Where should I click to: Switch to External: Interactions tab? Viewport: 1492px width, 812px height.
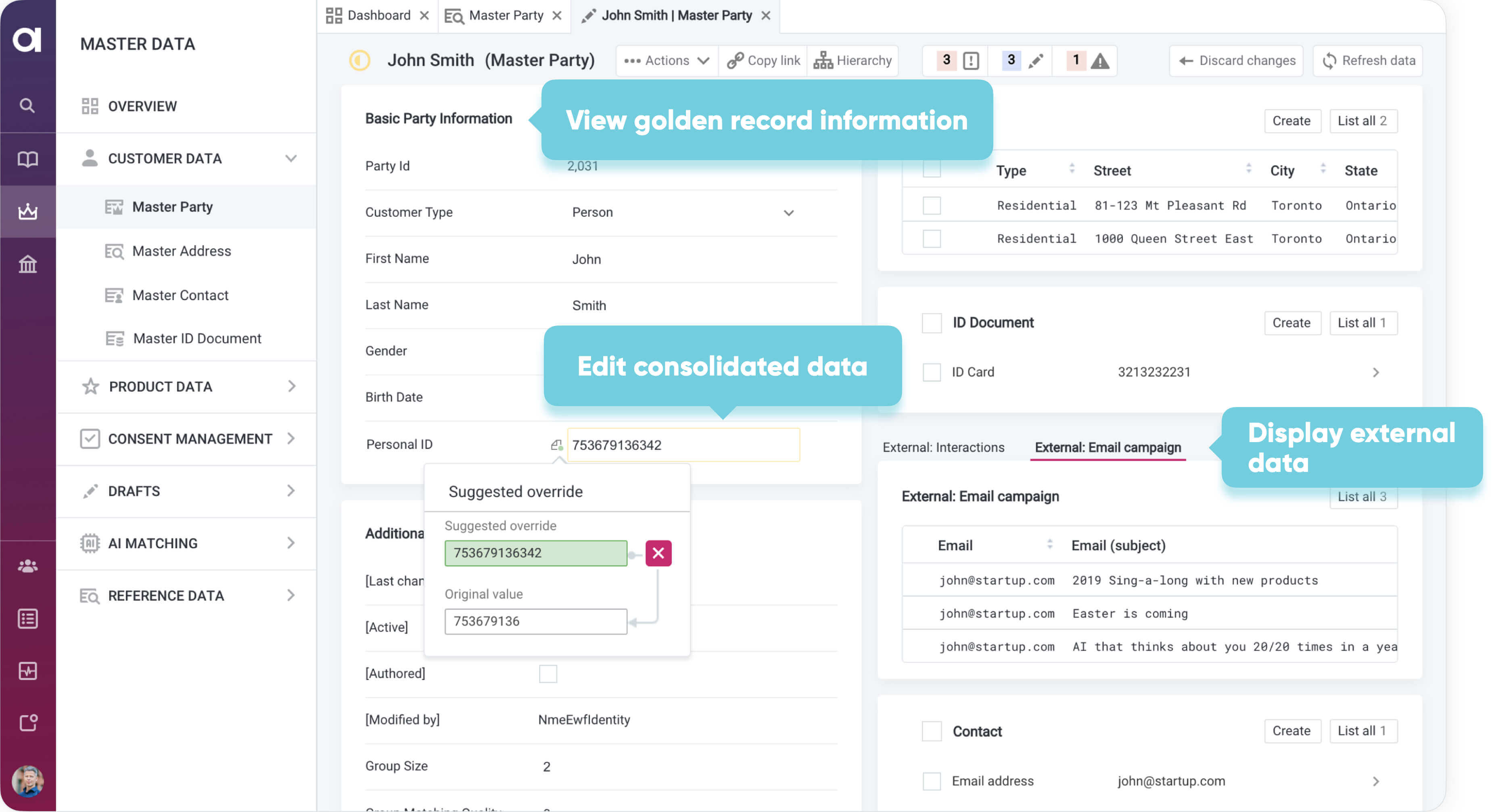click(x=943, y=447)
